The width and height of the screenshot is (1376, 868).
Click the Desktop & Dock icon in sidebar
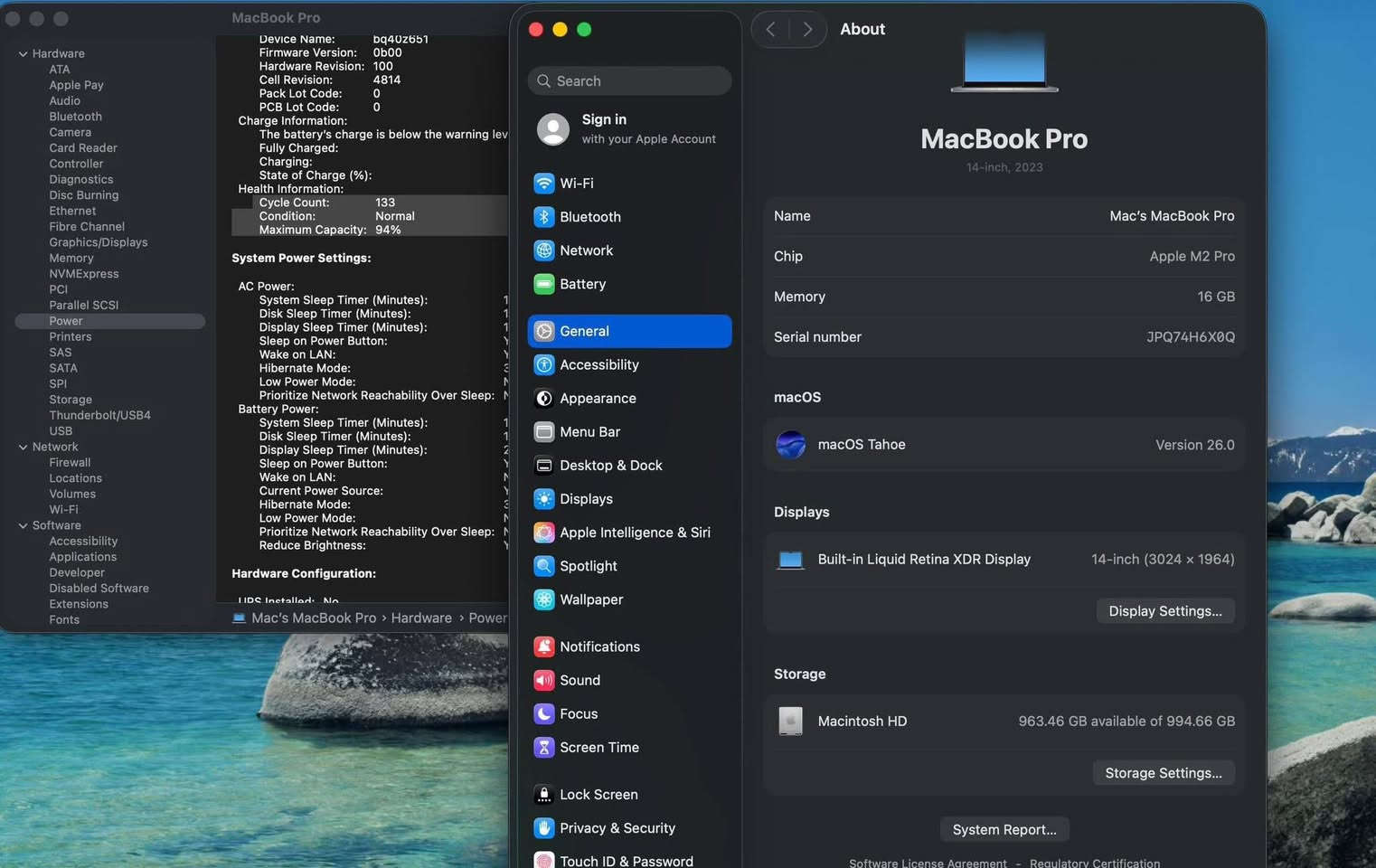point(543,466)
